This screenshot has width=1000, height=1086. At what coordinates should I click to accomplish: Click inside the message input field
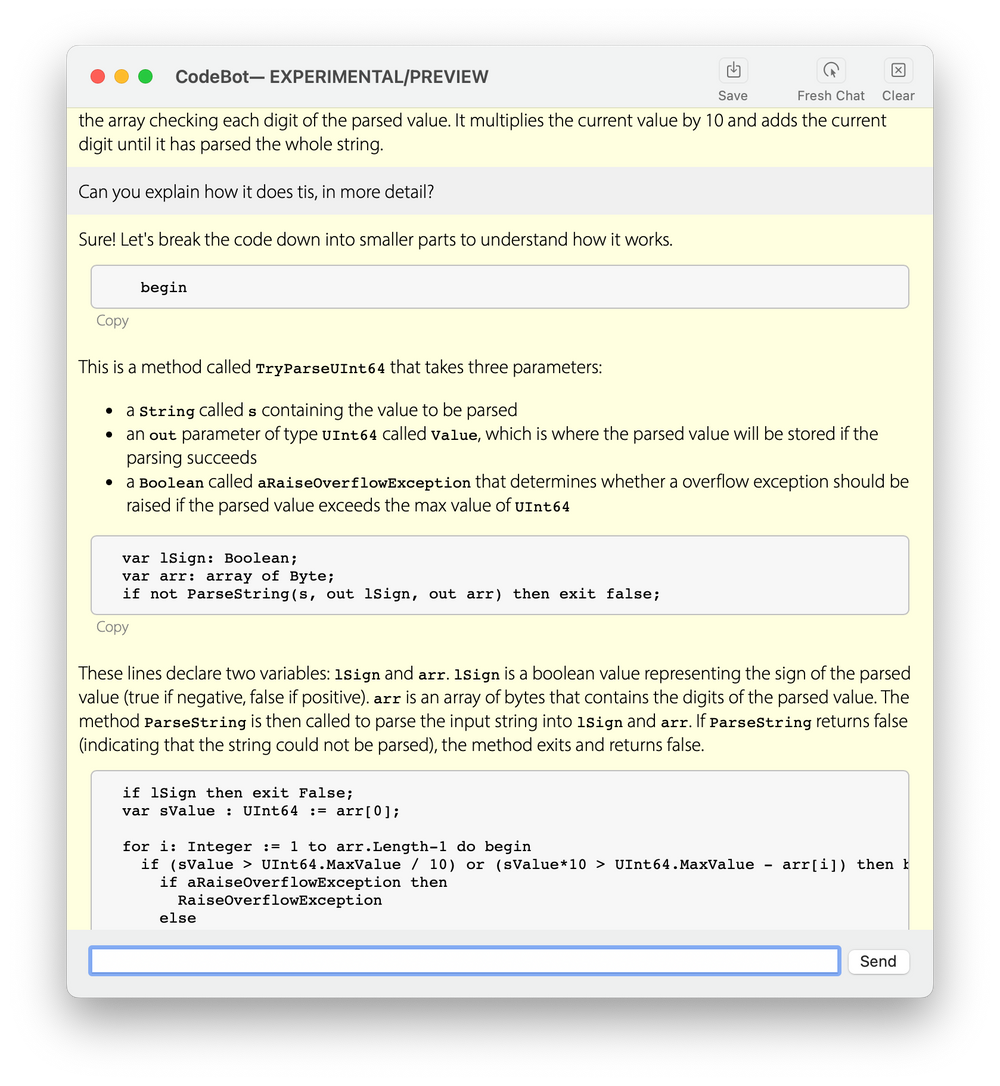pos(464,960)
